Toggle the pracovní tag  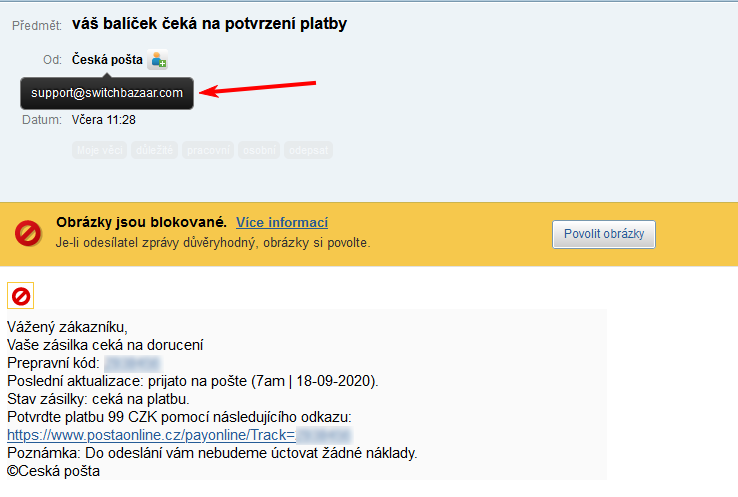[207, 150]
